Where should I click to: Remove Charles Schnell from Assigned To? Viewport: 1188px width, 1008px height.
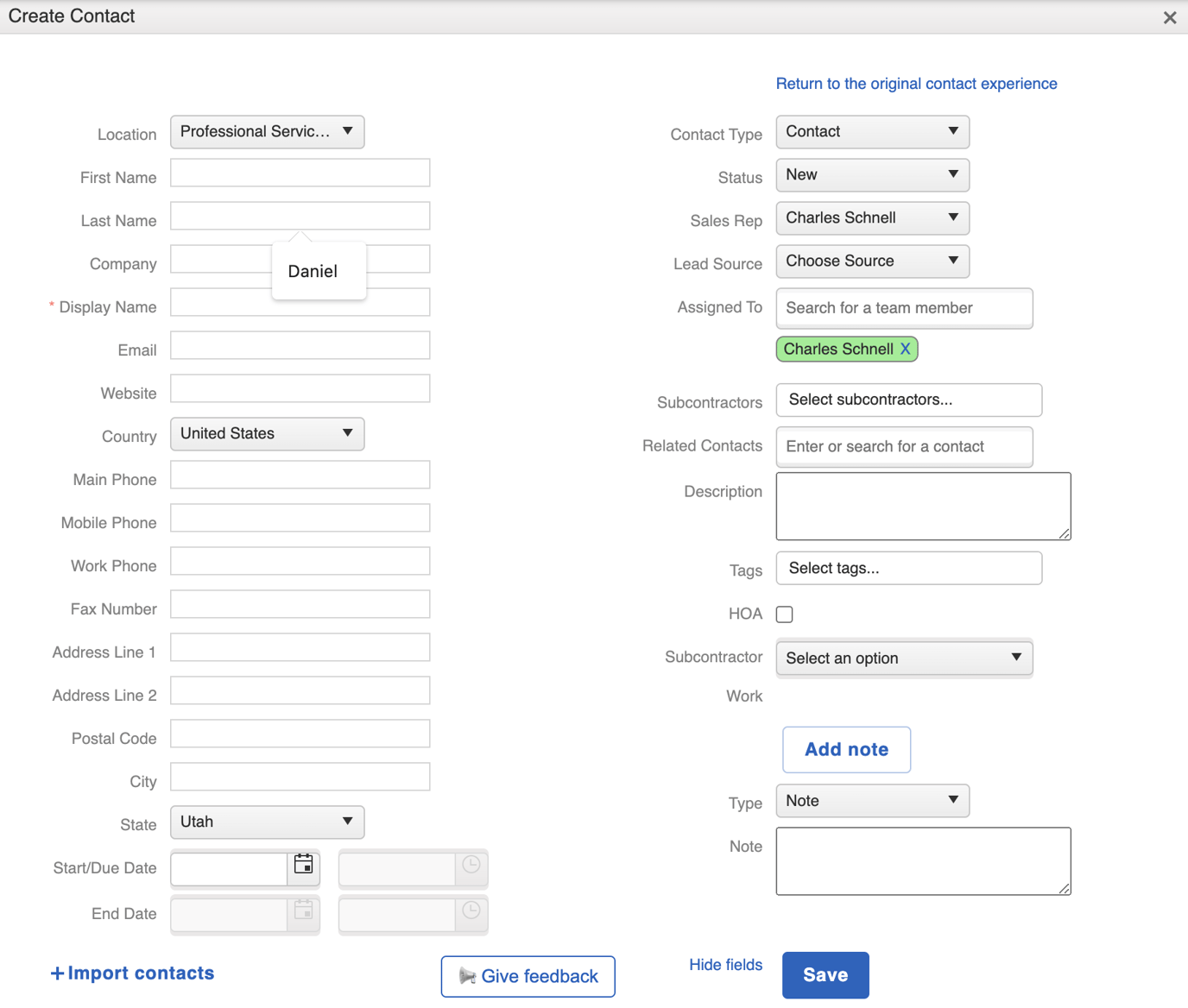point(905,349)
